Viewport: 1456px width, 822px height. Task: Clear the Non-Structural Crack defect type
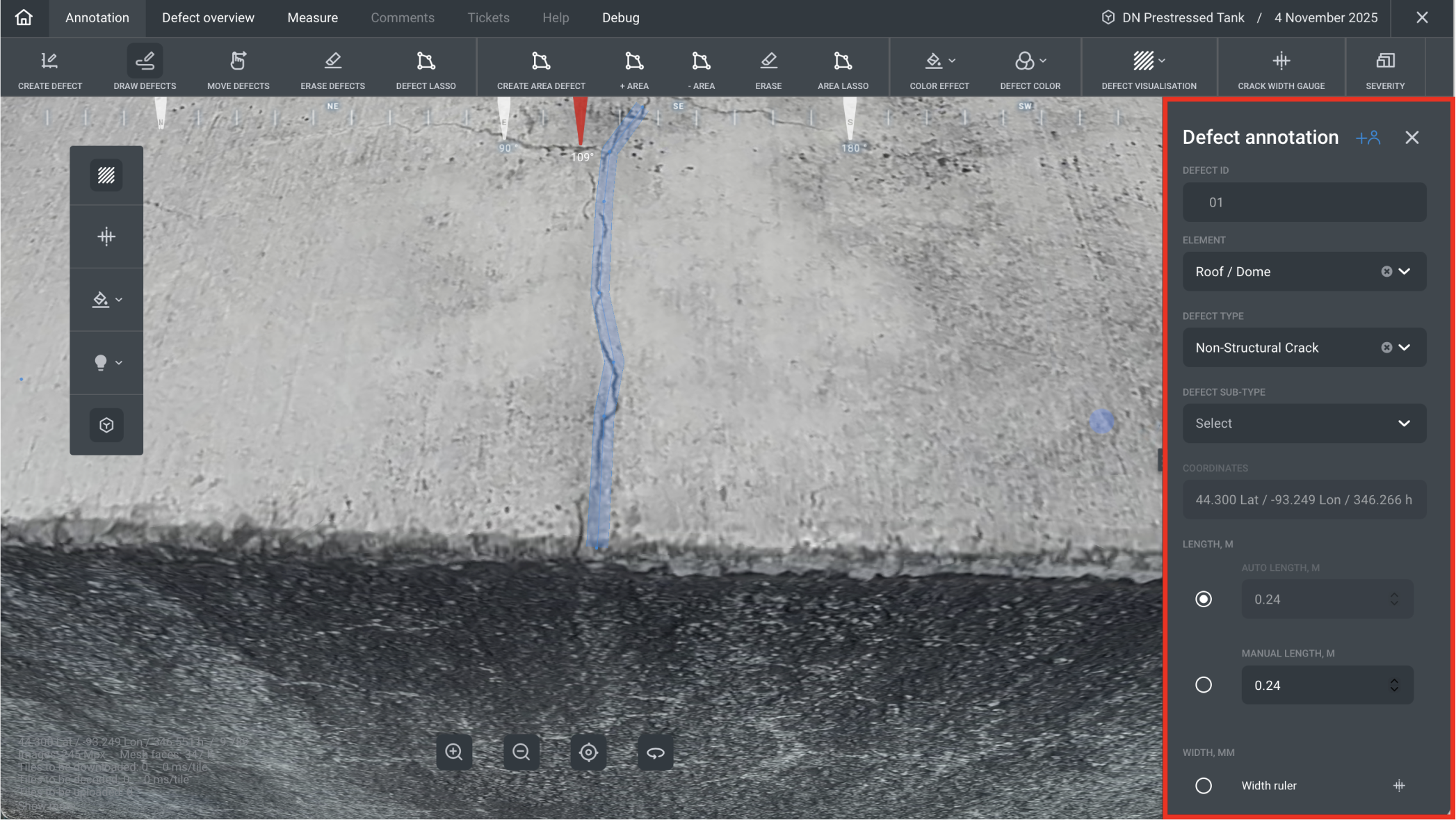1386,348
